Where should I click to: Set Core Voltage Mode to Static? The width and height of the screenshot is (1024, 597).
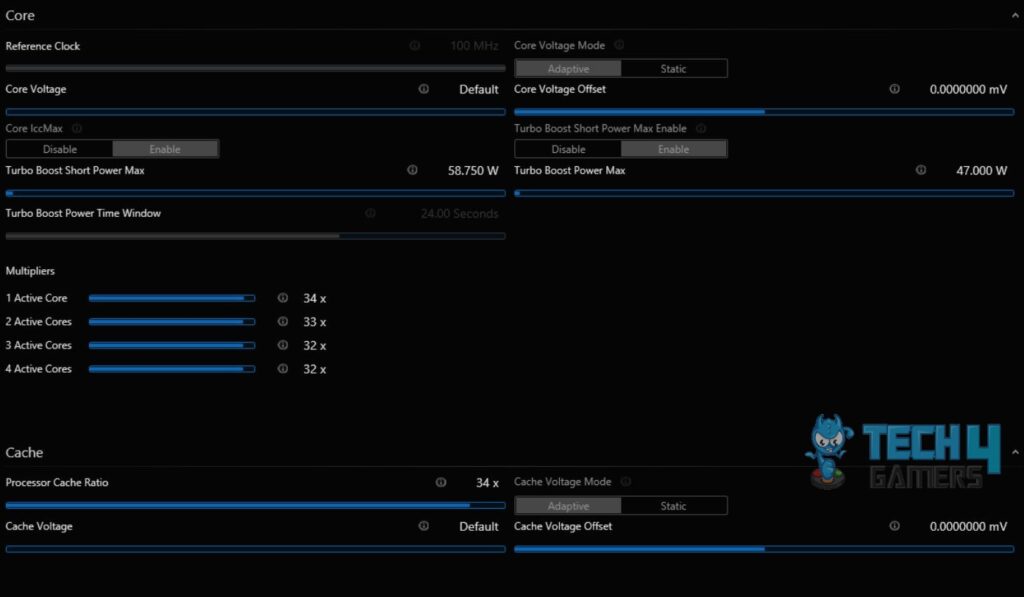673,69
